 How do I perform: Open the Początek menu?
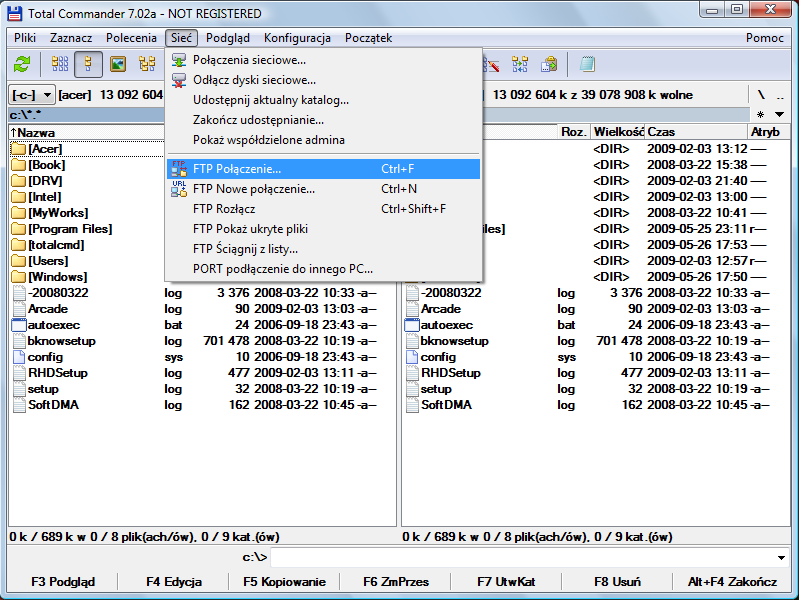(368, 38)
